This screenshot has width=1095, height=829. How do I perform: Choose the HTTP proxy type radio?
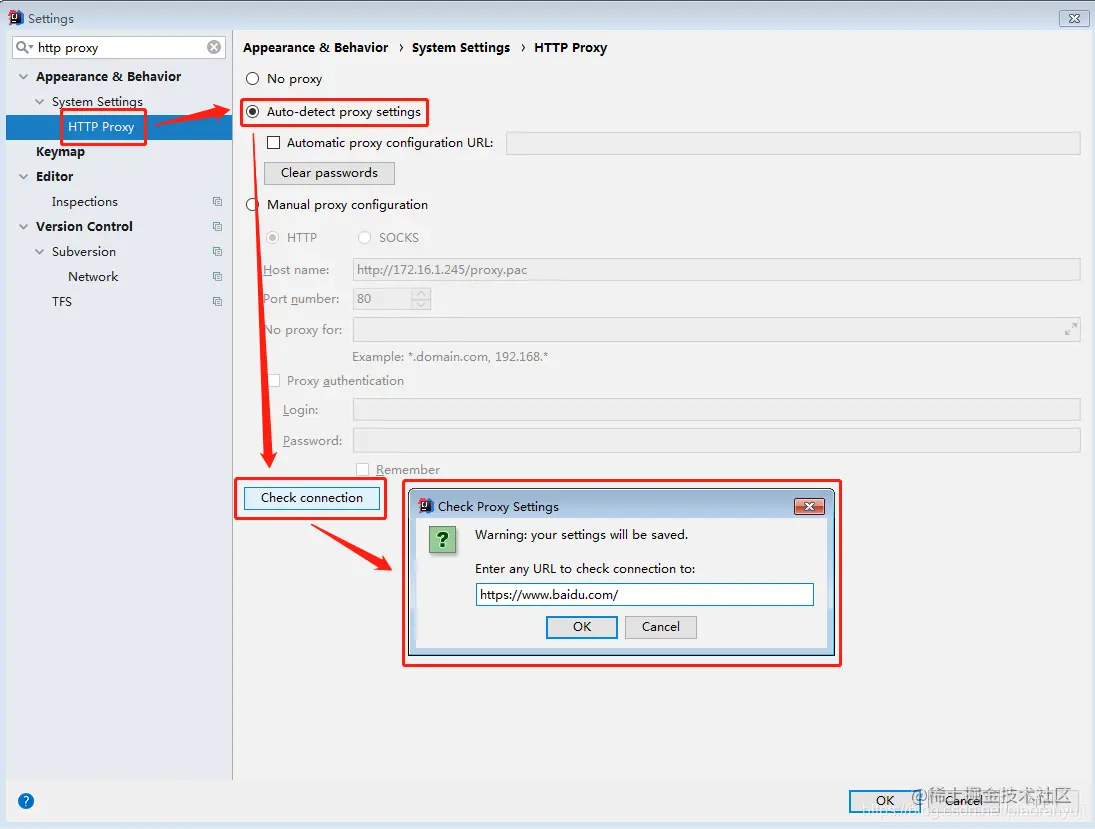click(x=272, y=237)
